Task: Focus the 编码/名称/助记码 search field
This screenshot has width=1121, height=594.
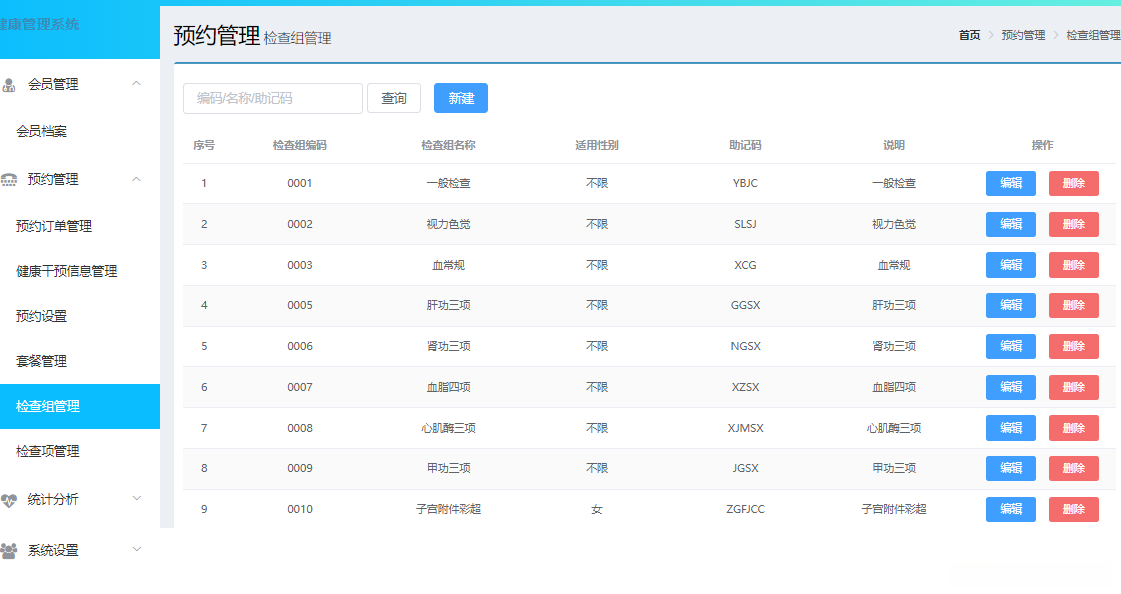Action: (273, 99)
